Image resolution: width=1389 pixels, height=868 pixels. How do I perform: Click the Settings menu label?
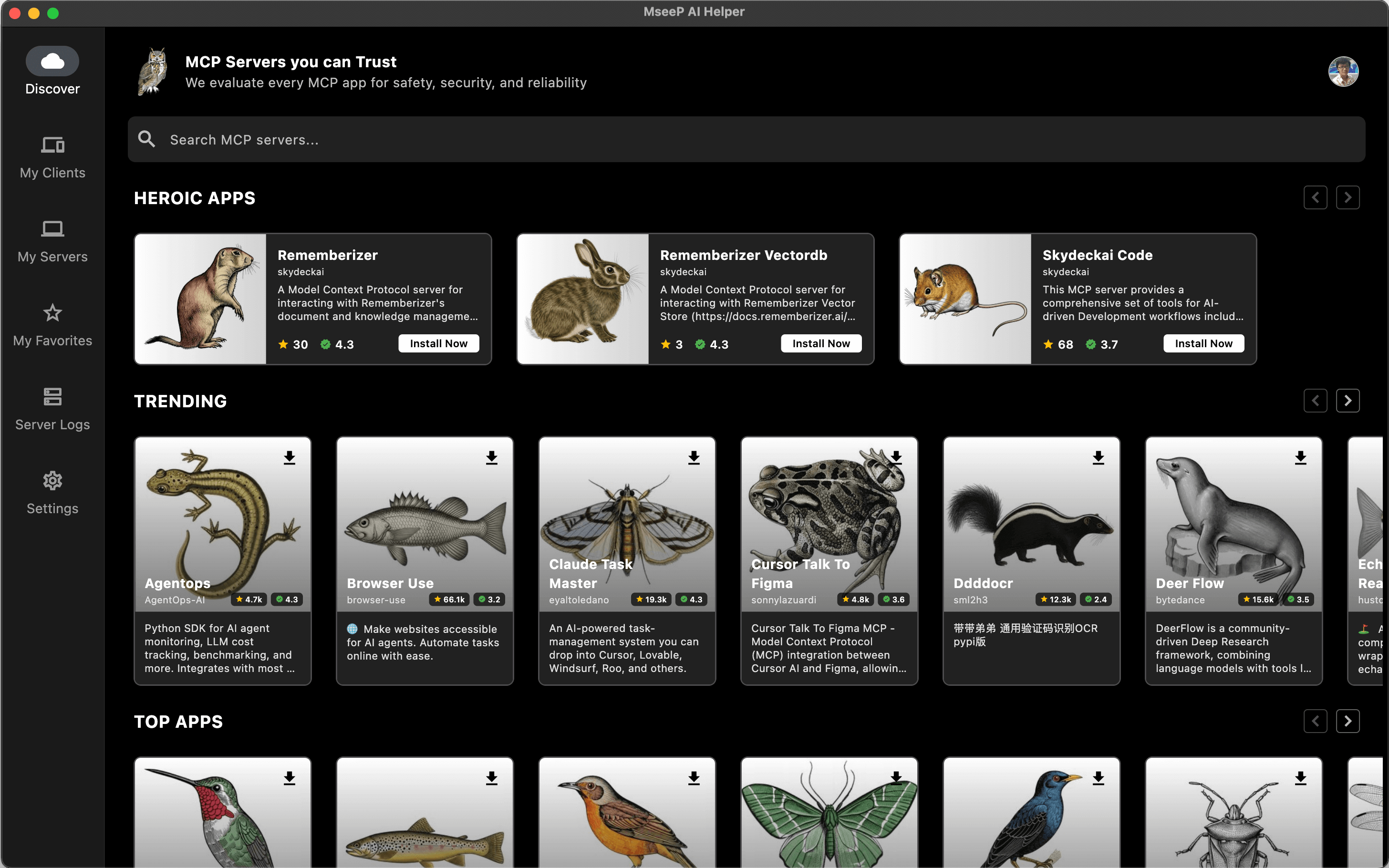(x=52, y=508)
